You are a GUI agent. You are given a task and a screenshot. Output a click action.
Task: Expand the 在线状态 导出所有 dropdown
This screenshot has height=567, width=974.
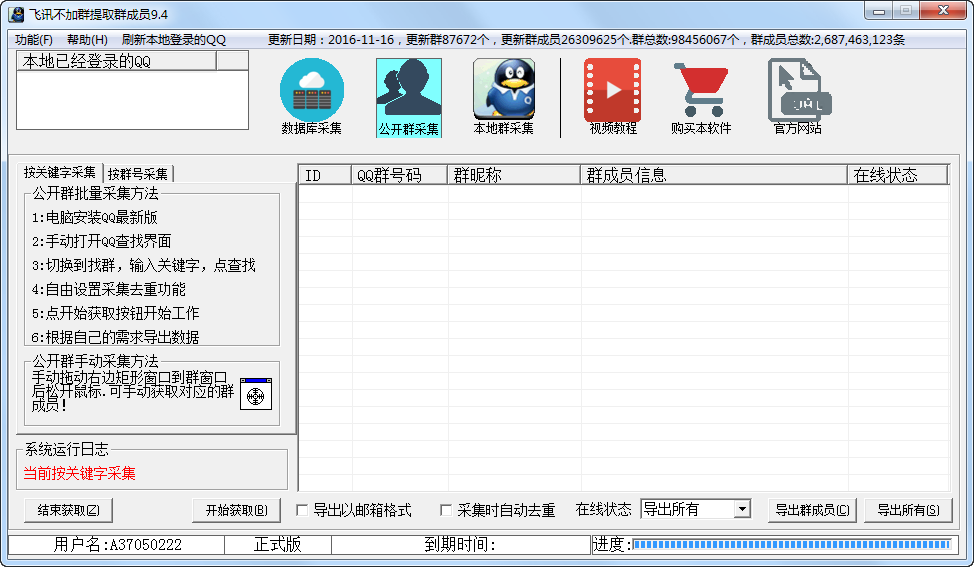click(741, 509)
